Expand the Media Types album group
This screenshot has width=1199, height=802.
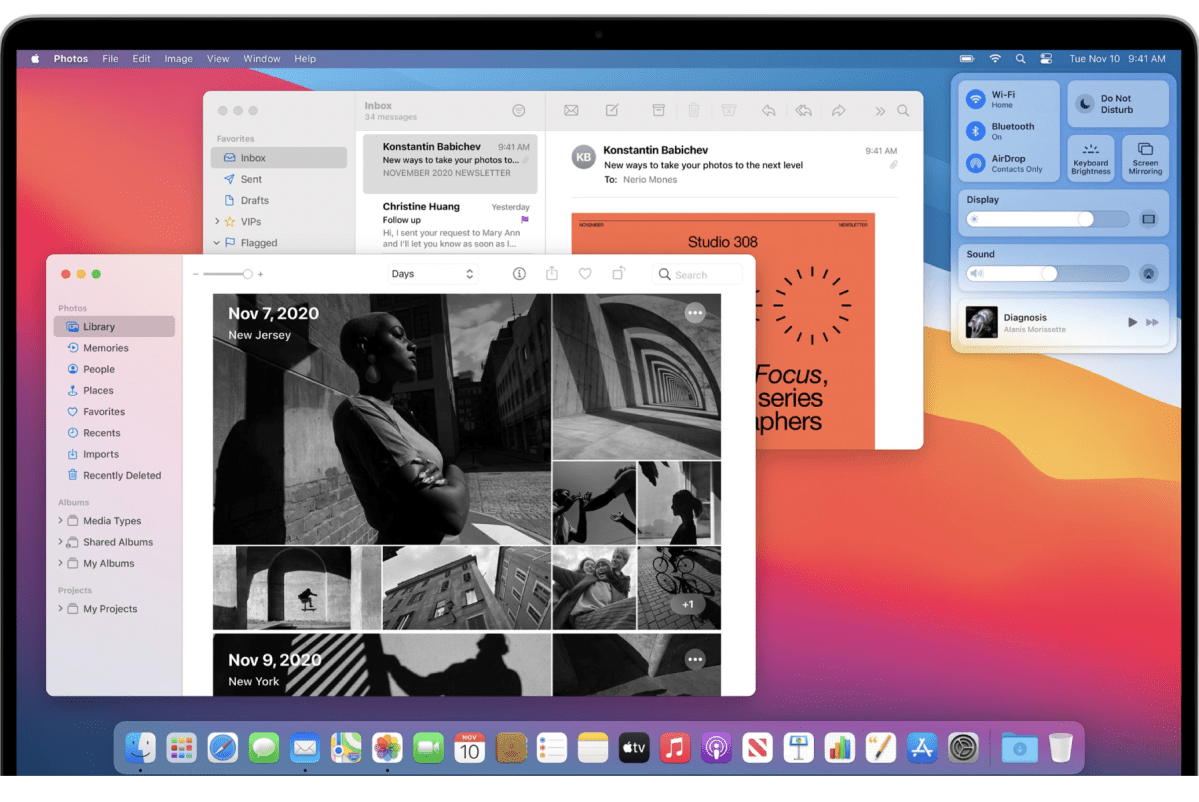pos(60,521)
